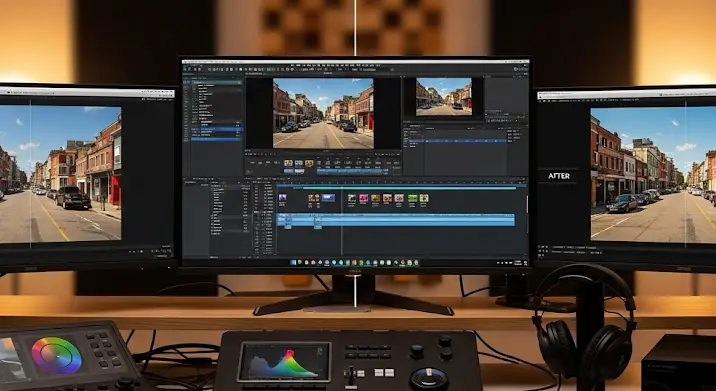Click the AFTER label on the right monitor
The height and width of the screenshot is (391, 716).
coord(559,176)
